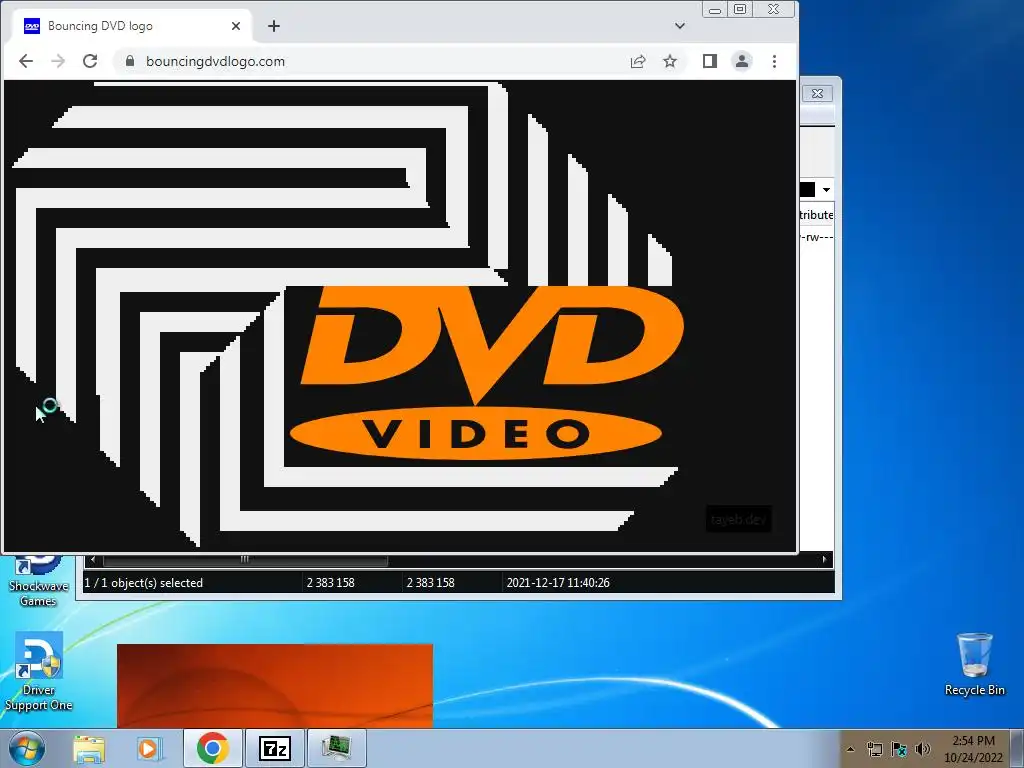Share this page icon in address bar

pos(638,61)
